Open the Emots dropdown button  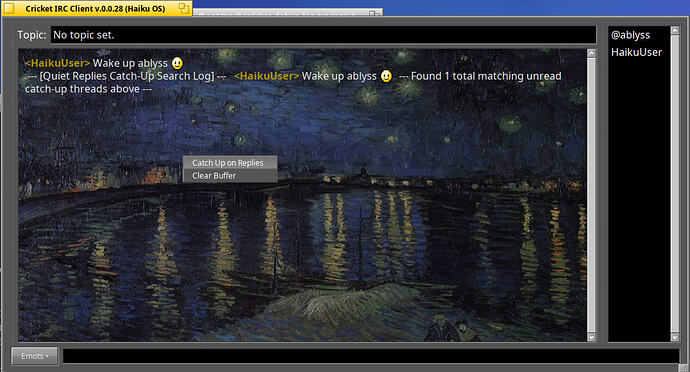point(35,356)
